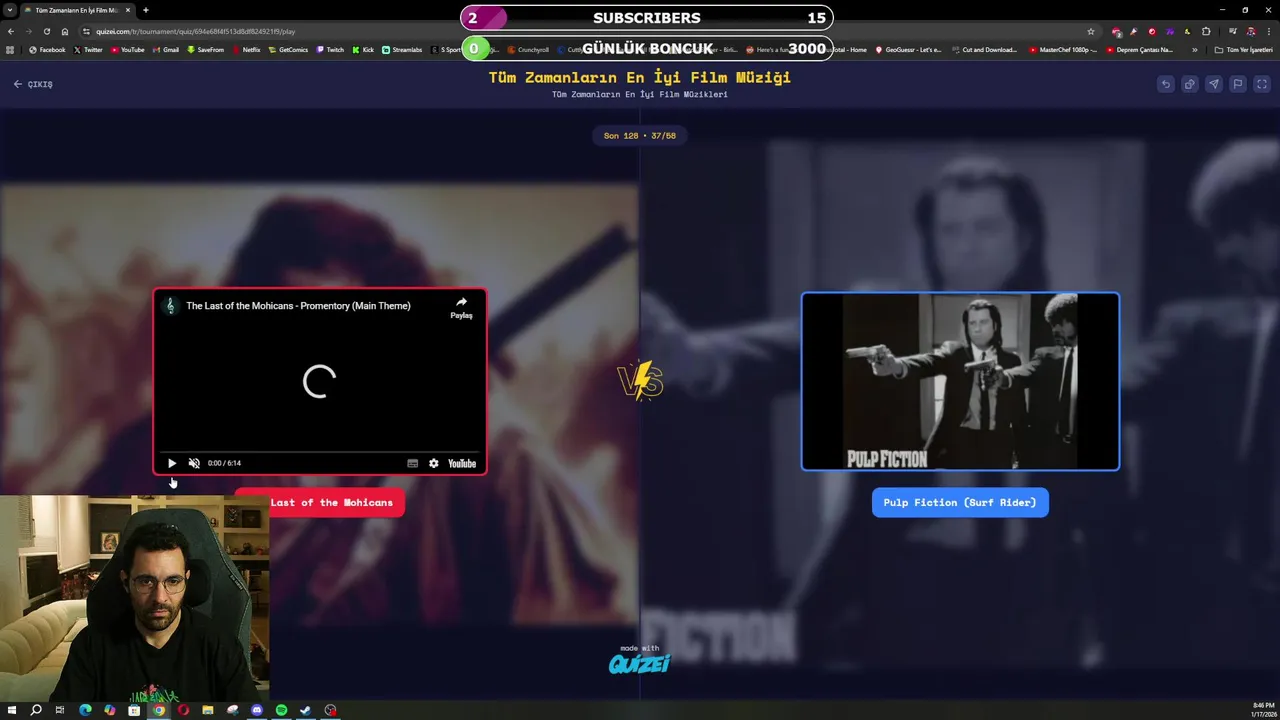Open the apps grid icon in bookmarks bar
Screen dimensions: 1280x720
point(11,49)
